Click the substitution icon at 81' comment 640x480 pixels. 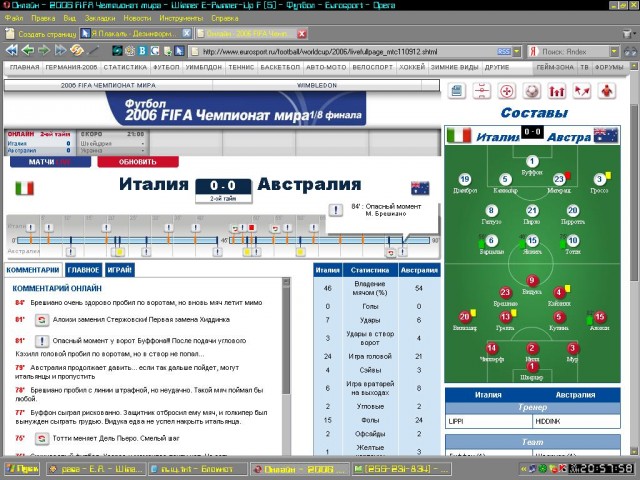pyautogui.click(x=41, y=320)
